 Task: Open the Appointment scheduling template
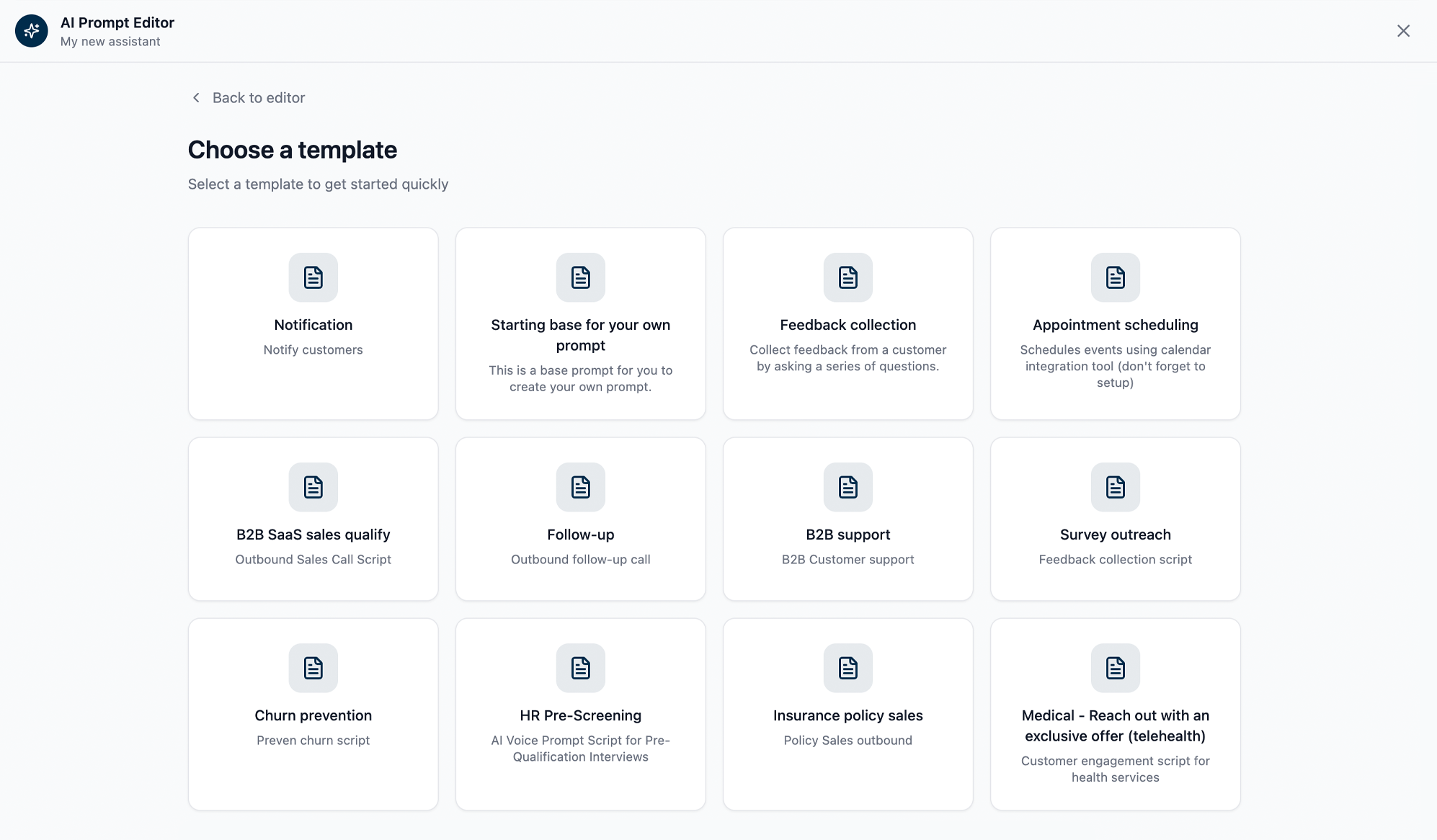(1115, 323)
